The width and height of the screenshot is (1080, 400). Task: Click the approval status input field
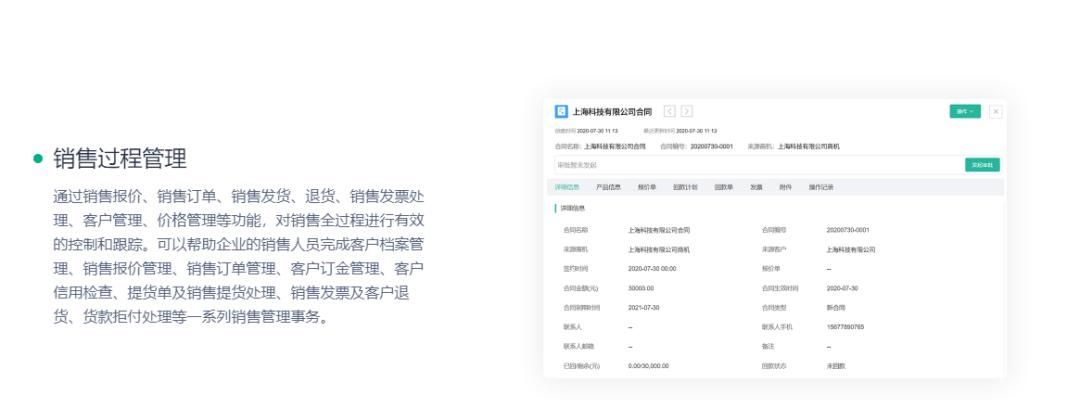pos(758,165)
